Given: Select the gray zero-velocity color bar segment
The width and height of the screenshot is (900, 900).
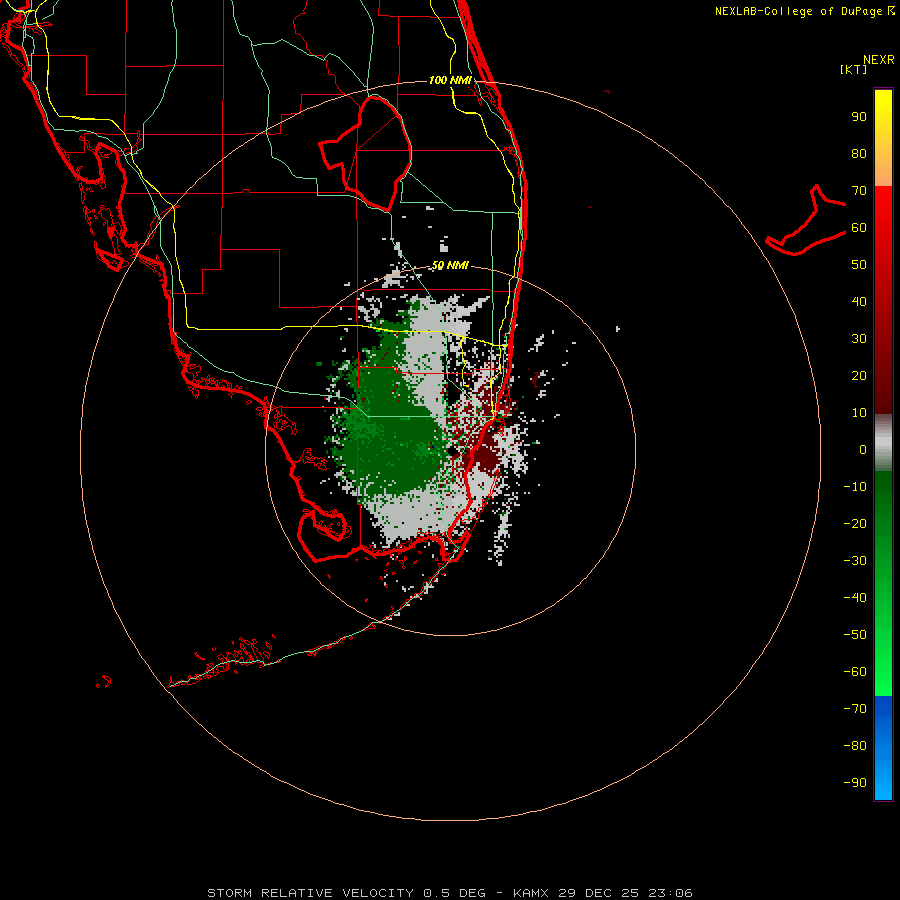Looking at the screenshot, I should (883, 443).
